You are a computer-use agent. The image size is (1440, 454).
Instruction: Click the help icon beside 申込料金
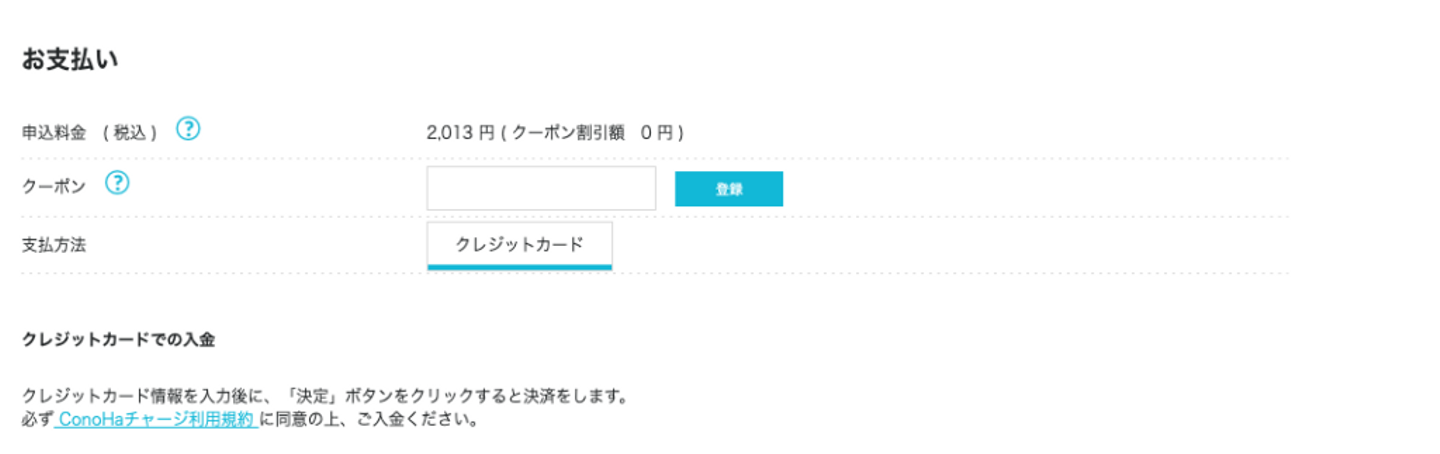[x=188, y=129]
